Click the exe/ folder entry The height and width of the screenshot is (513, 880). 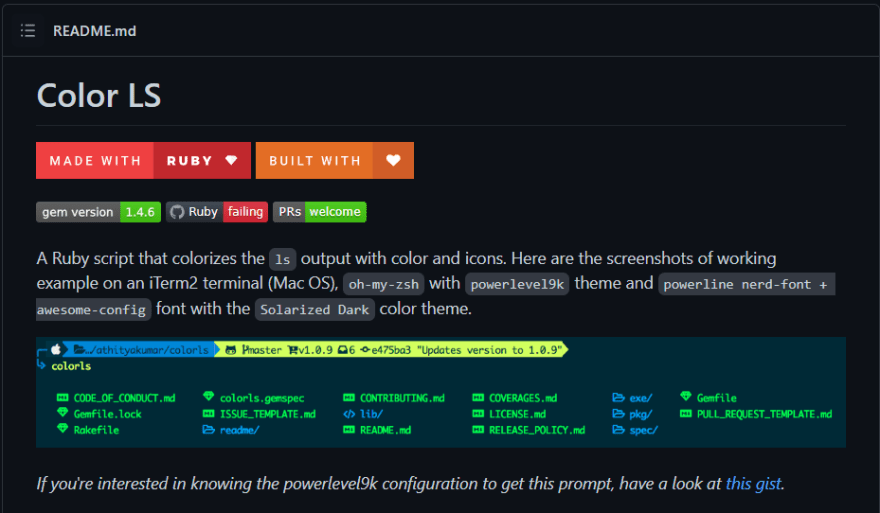640,398
